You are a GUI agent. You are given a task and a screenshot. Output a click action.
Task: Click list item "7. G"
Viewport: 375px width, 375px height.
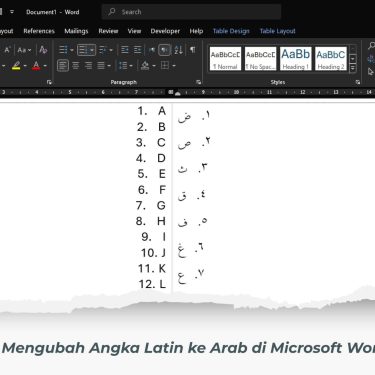pyautogui.click(x=151, y=205)
